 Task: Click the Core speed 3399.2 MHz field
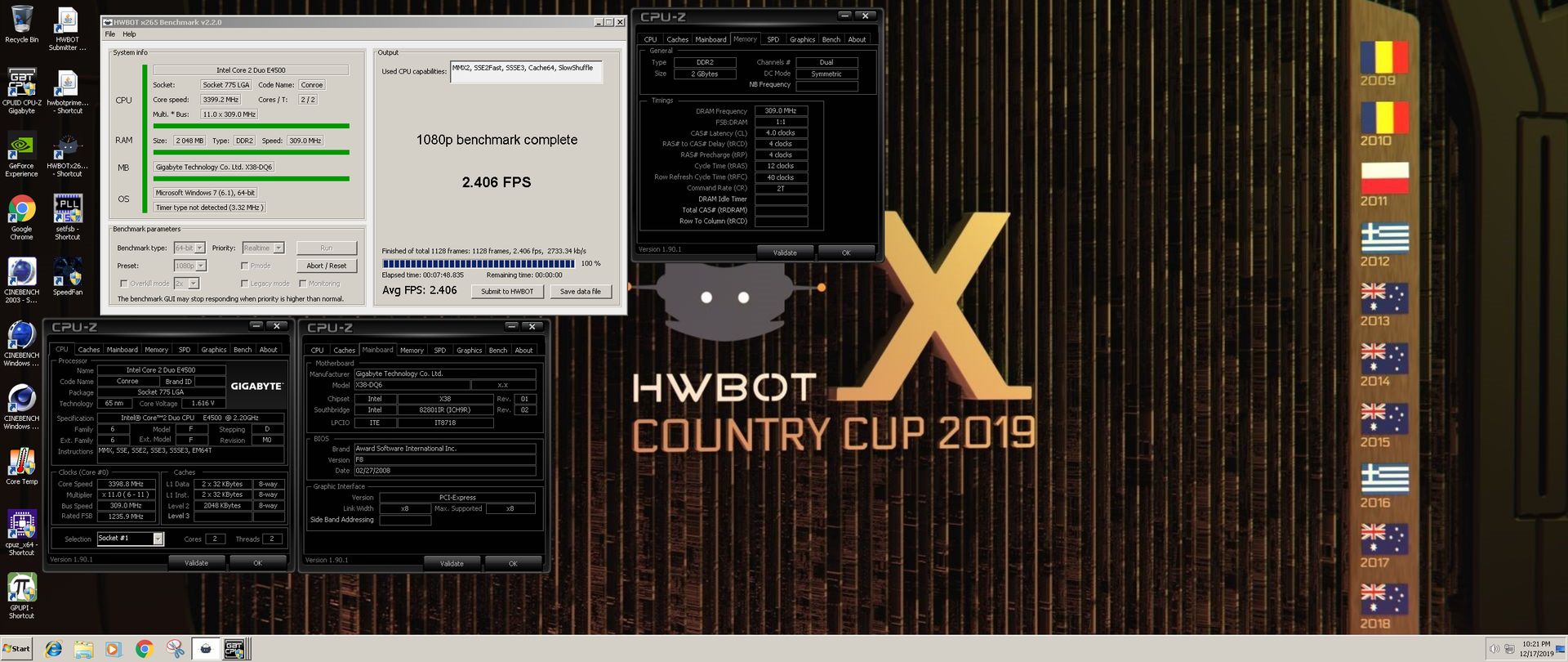pyautogui.click(x=221, y=100)
